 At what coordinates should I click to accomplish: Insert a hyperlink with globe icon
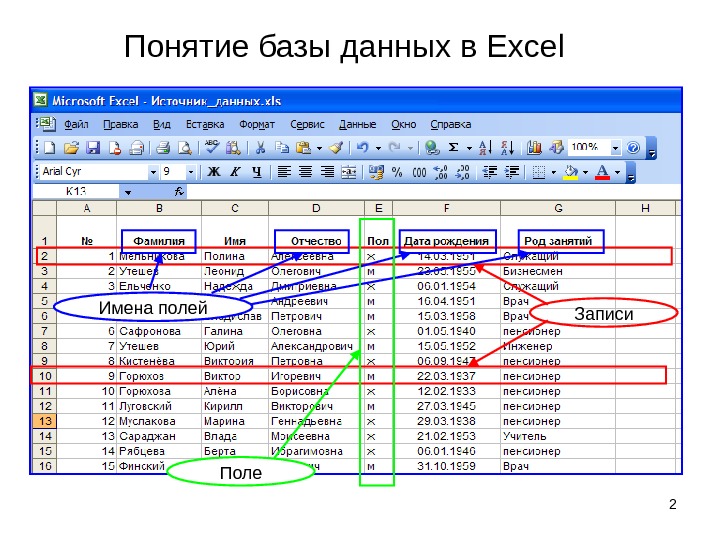click(432, 148)
